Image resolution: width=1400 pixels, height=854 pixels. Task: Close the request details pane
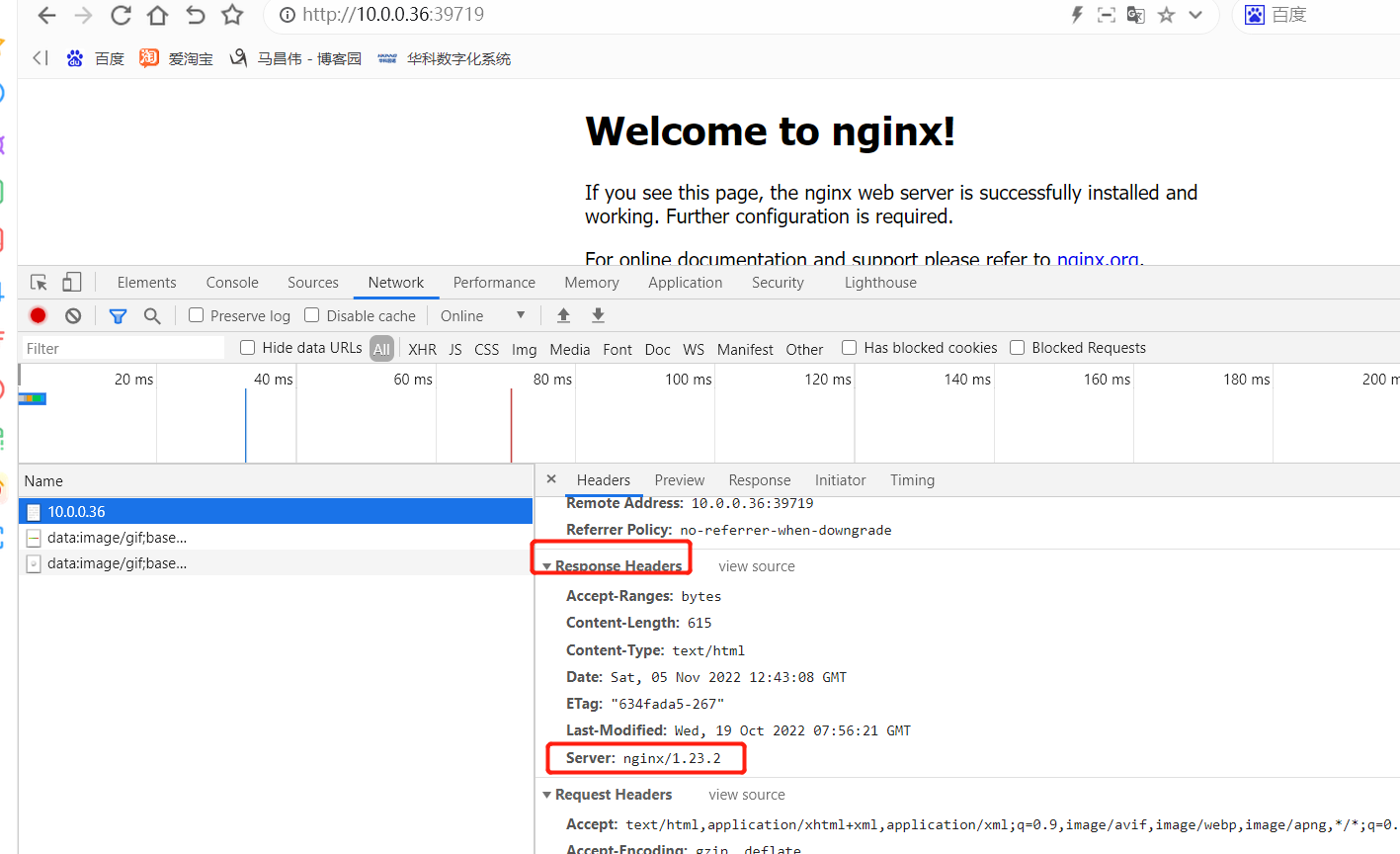click(x=551, y=478)
